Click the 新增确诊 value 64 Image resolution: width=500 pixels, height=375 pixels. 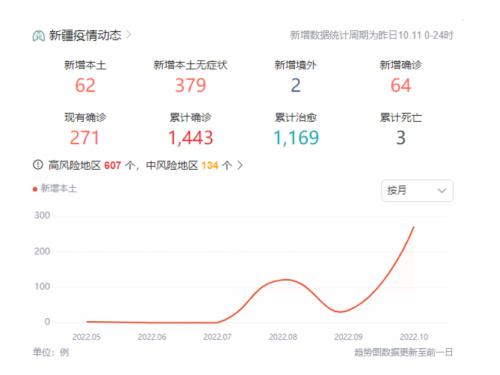pyautogui.click(x=401, y=85)
